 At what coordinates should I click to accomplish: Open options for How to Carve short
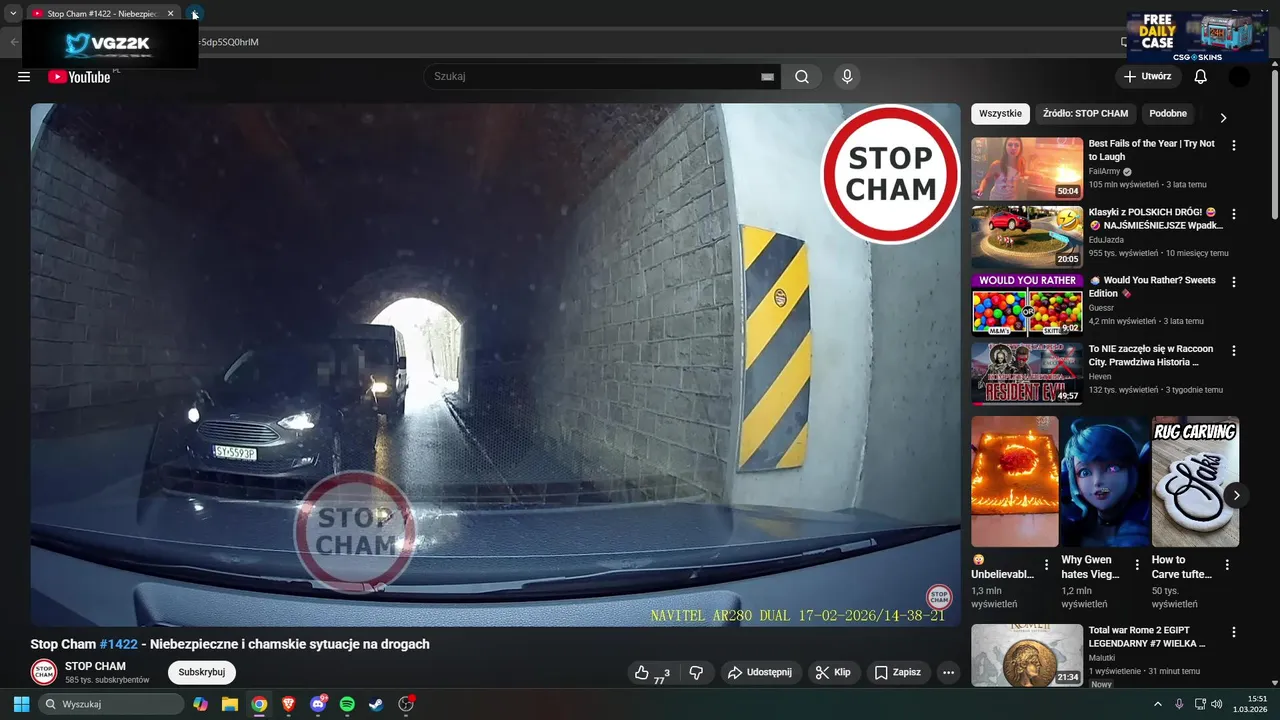1227,565
